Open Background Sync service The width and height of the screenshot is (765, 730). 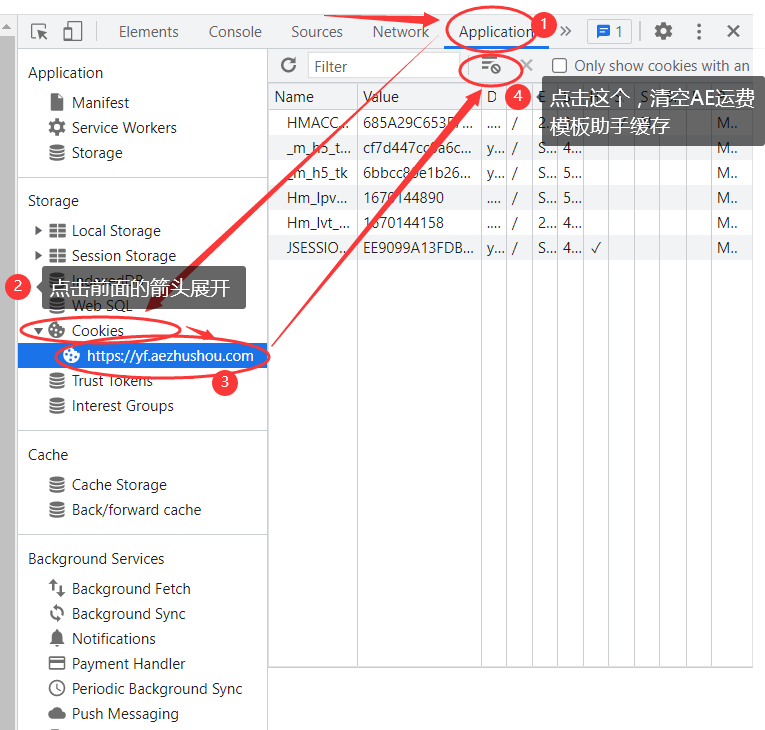128,613
